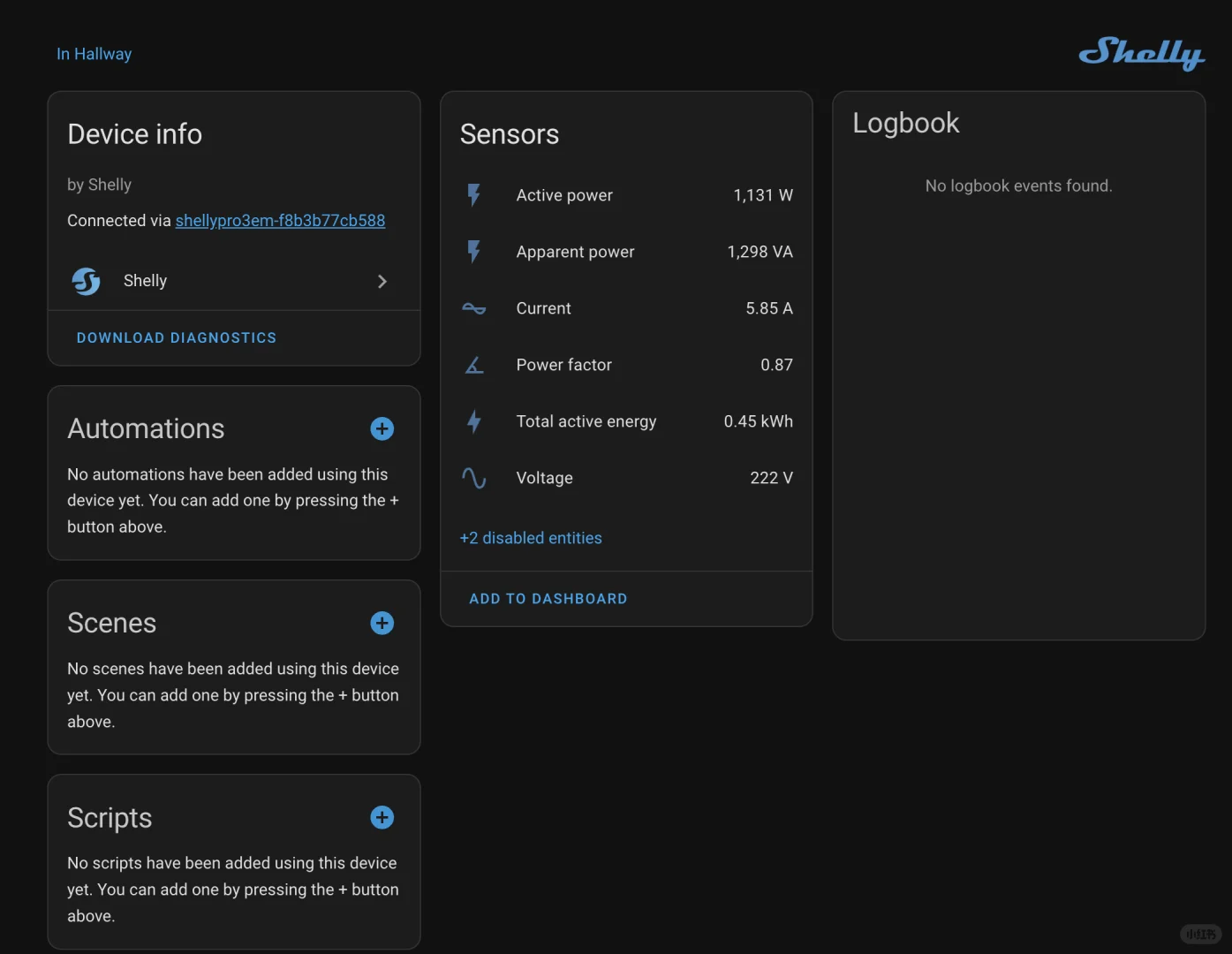Image resolution: width=1232 pixels, height=954 pixels.
Task: Open the shellypro3em-f8b3b77cb588 device link
Action: [x=280, y=221]
